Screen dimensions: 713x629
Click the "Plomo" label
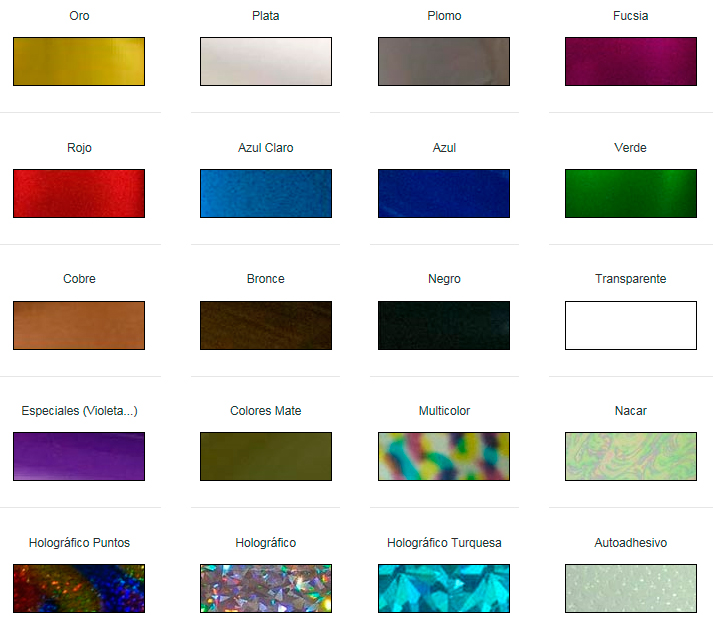point(444,16)
